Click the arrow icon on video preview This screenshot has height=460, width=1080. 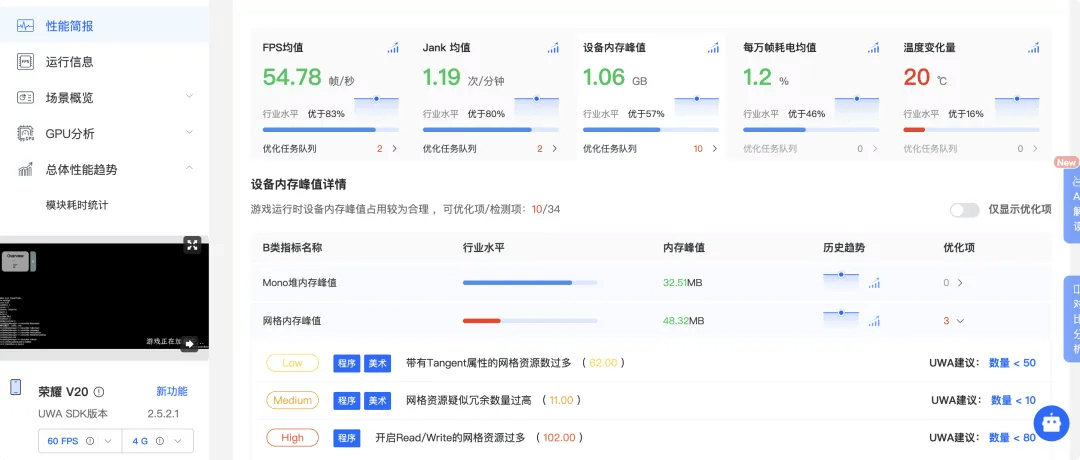pos(189,343)
